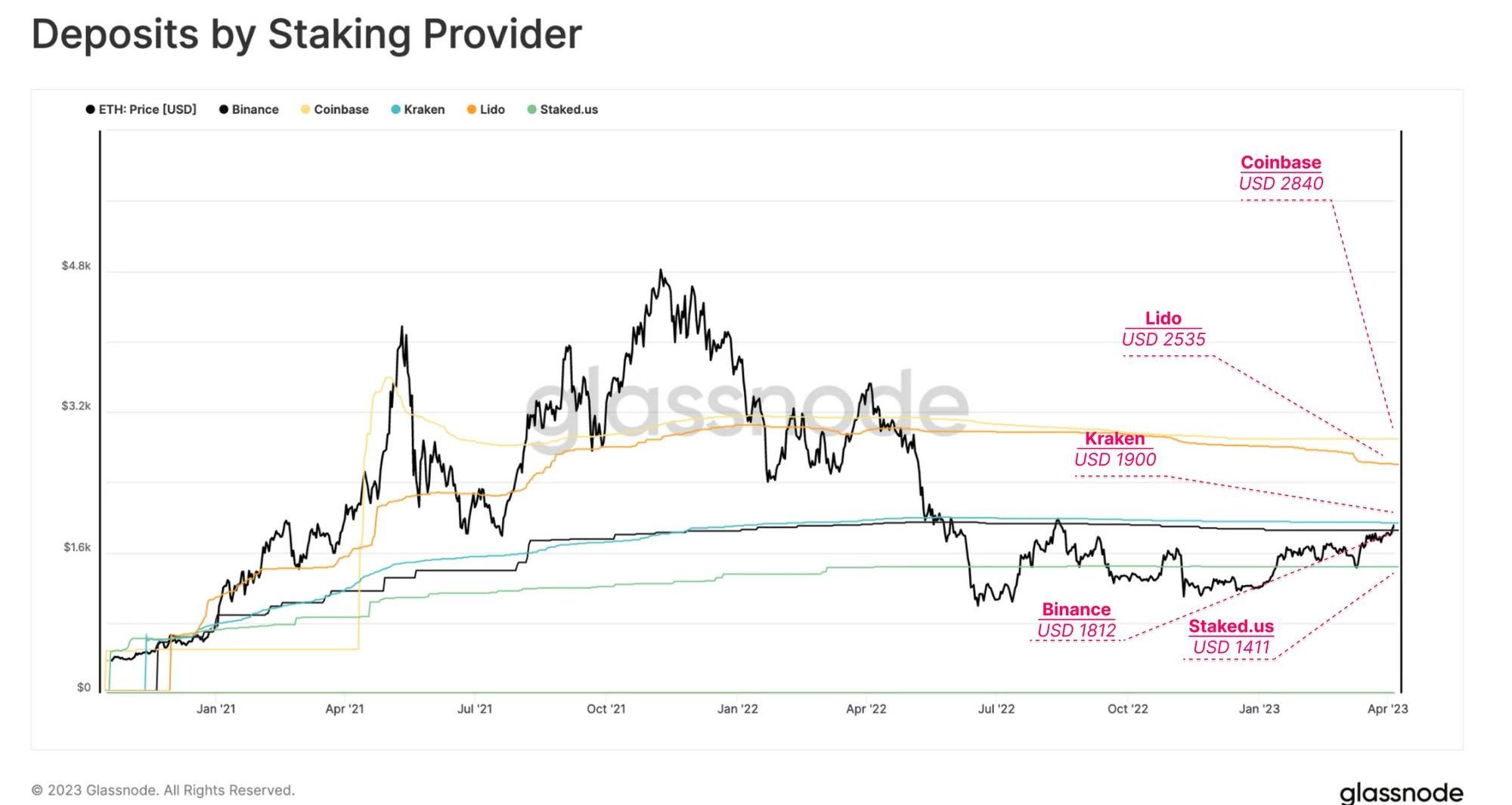Click the Coinbase USD 2840 annotation
Viewport: 1512px width, 805px height.
(1281, 173)
